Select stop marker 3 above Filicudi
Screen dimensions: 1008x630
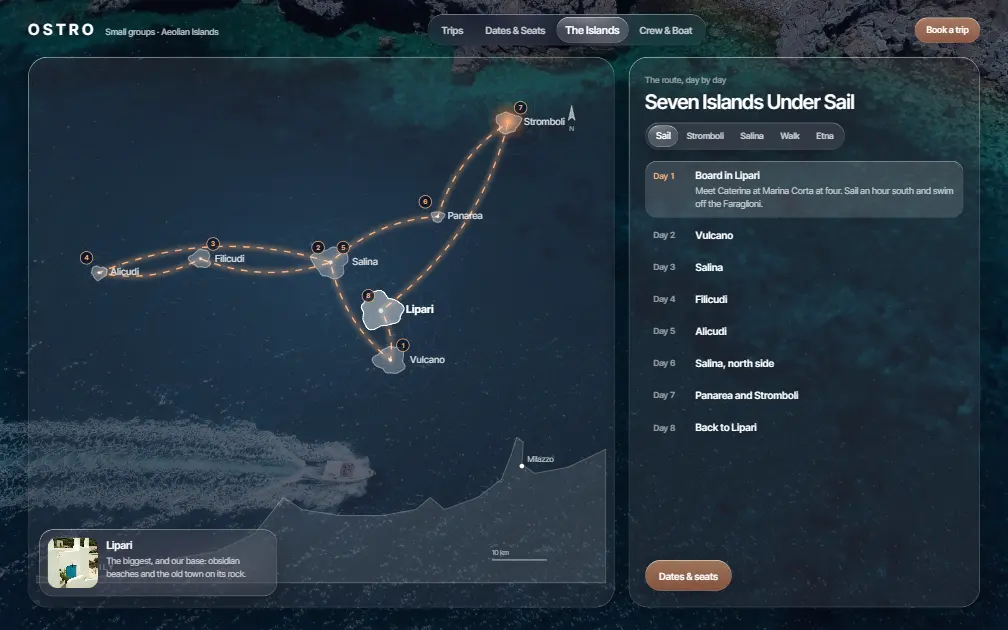tap(213, 244)
